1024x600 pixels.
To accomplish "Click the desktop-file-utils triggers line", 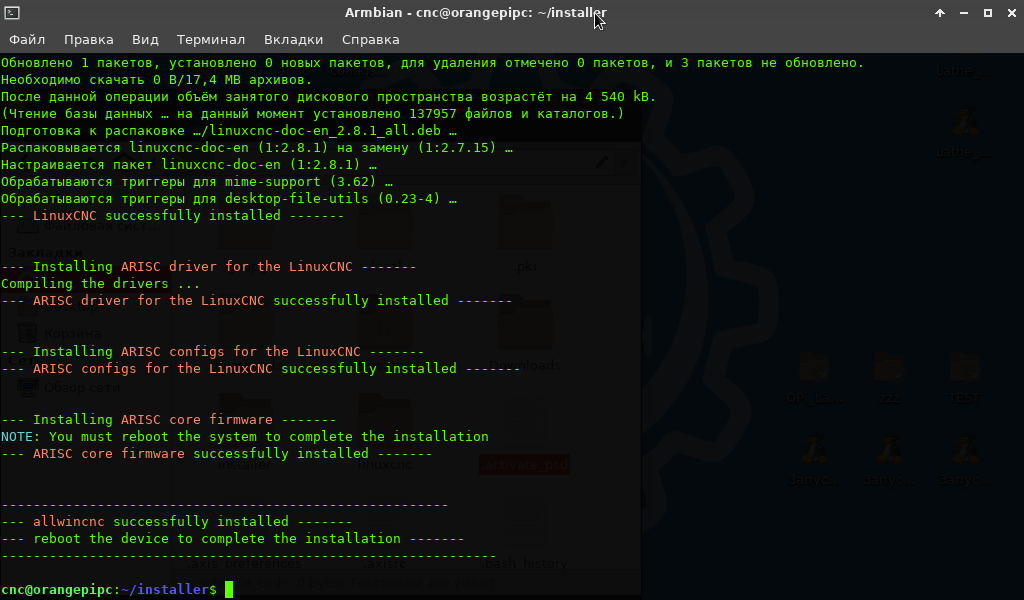I will coord(229,198).
